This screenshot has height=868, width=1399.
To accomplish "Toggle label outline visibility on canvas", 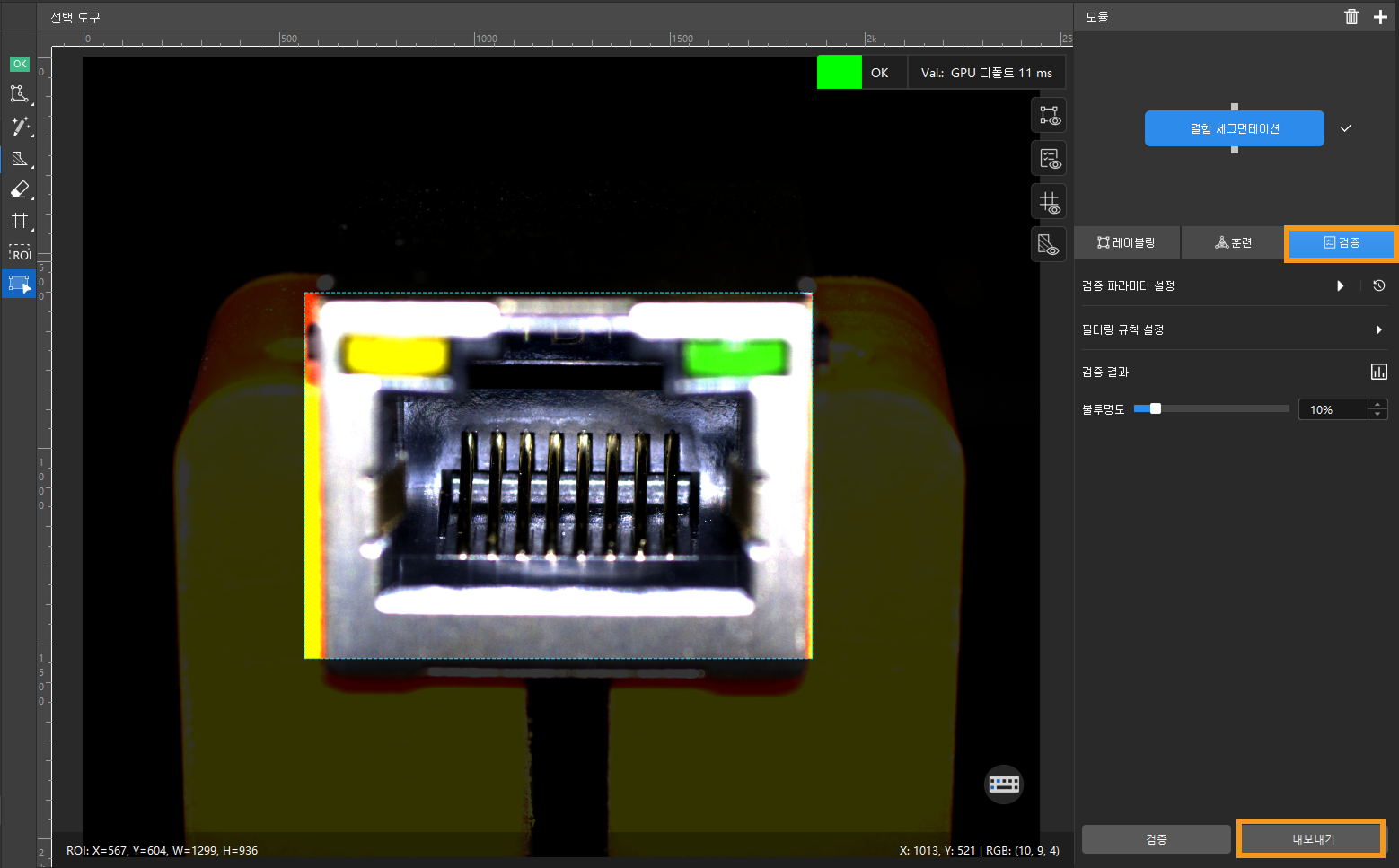I will pyautogui.click(x=1049, y=116).
